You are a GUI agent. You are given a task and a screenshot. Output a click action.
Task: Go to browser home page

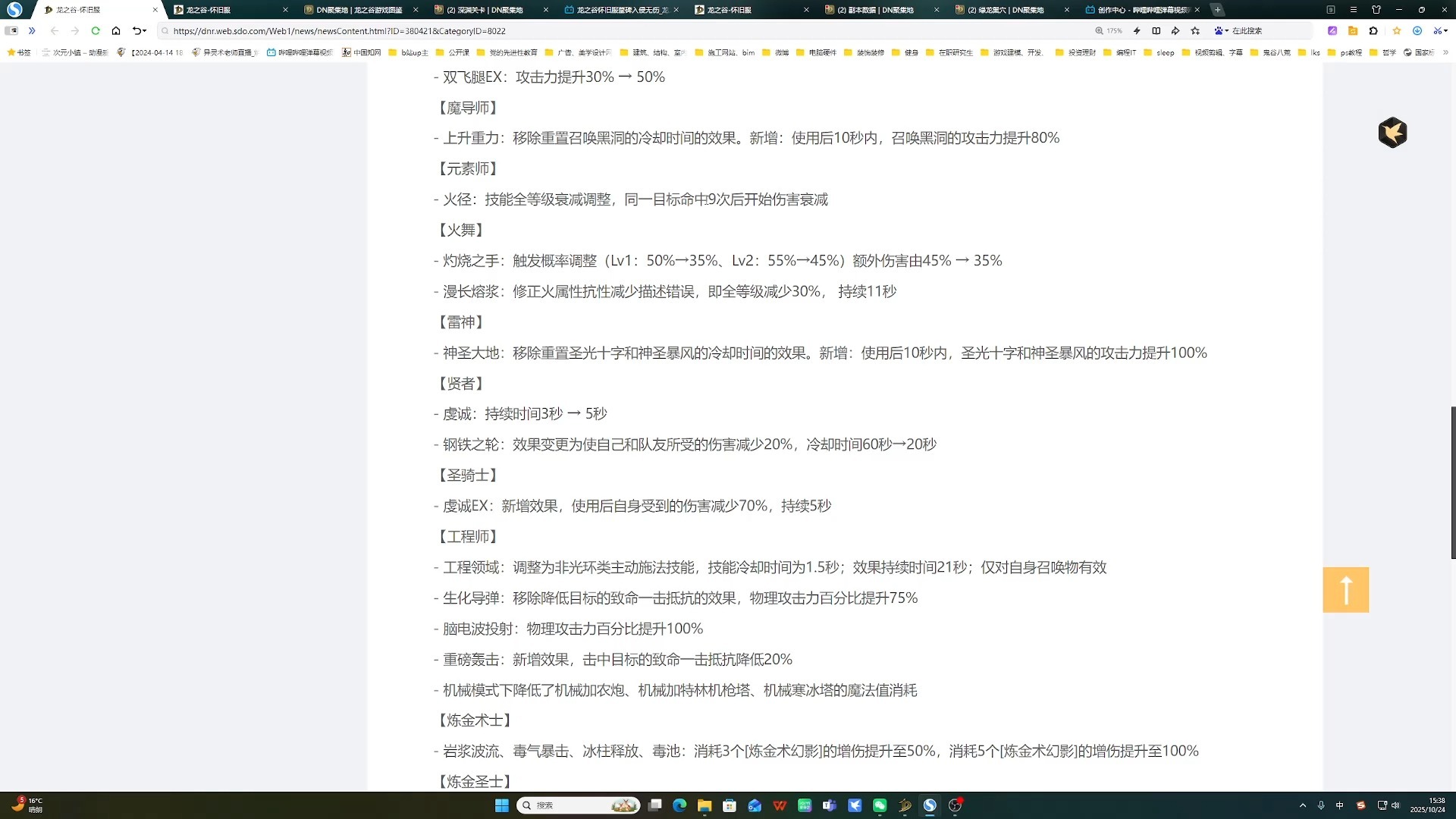click(116, 31)
